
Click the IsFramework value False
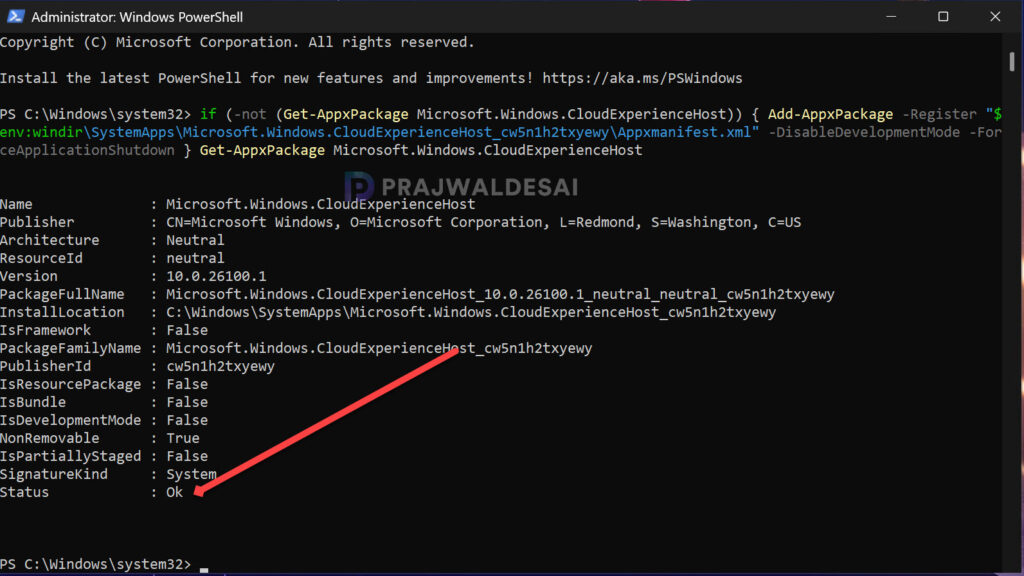(187, 330)
